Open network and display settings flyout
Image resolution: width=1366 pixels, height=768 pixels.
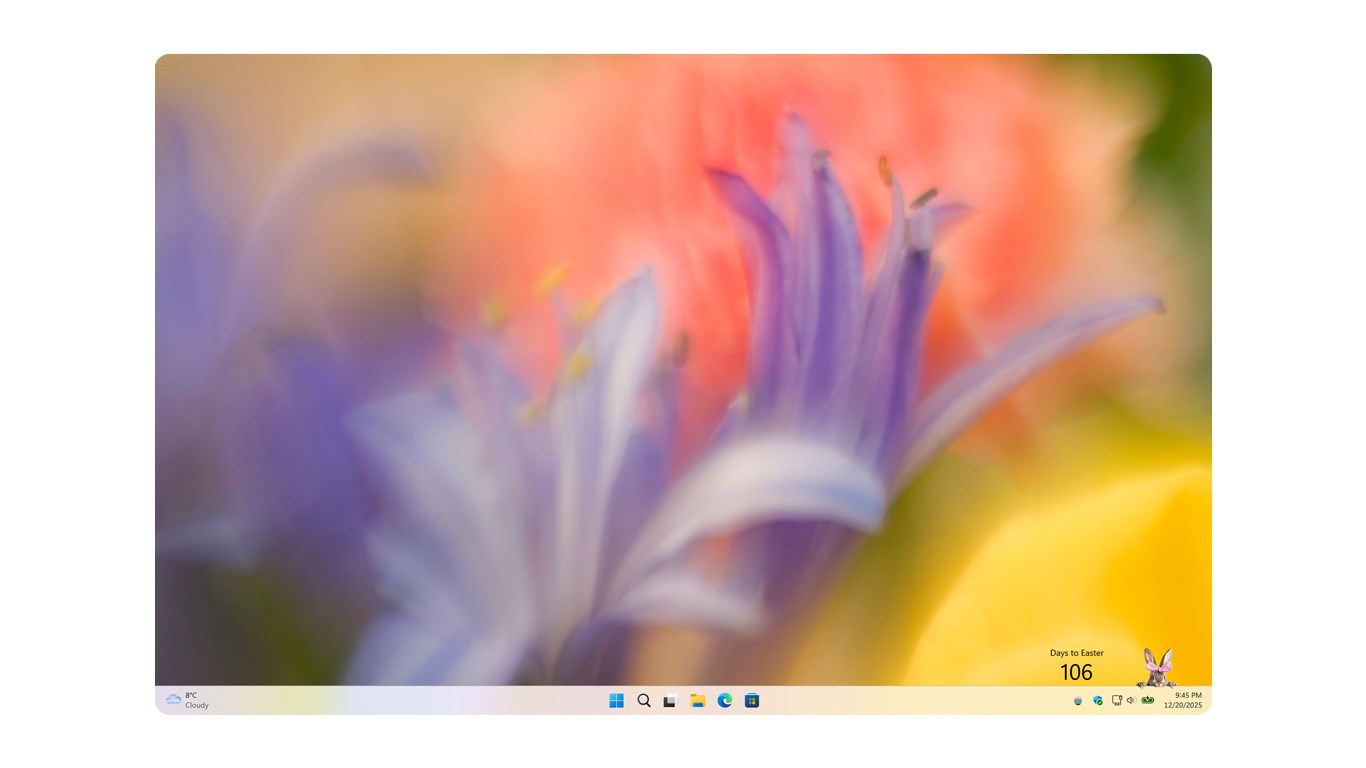coord(1117,700)
